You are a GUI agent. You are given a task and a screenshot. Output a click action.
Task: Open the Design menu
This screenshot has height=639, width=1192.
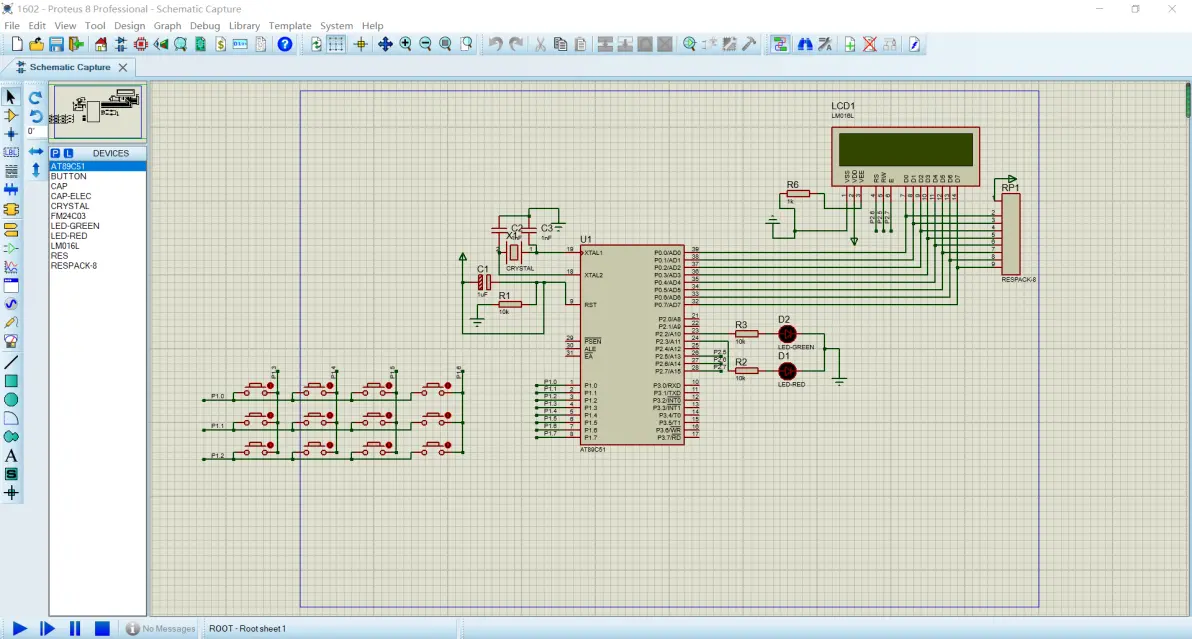[x=129, y=26]
